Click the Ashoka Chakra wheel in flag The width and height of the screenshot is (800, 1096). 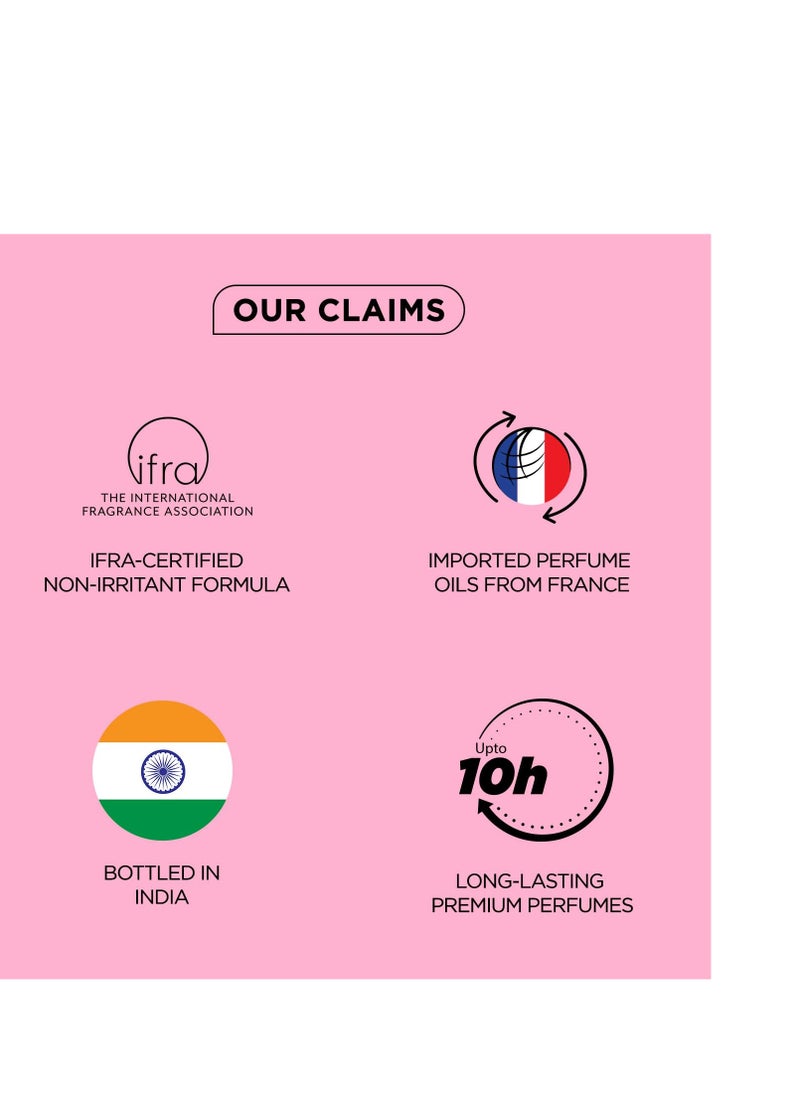tap(163, 771)
